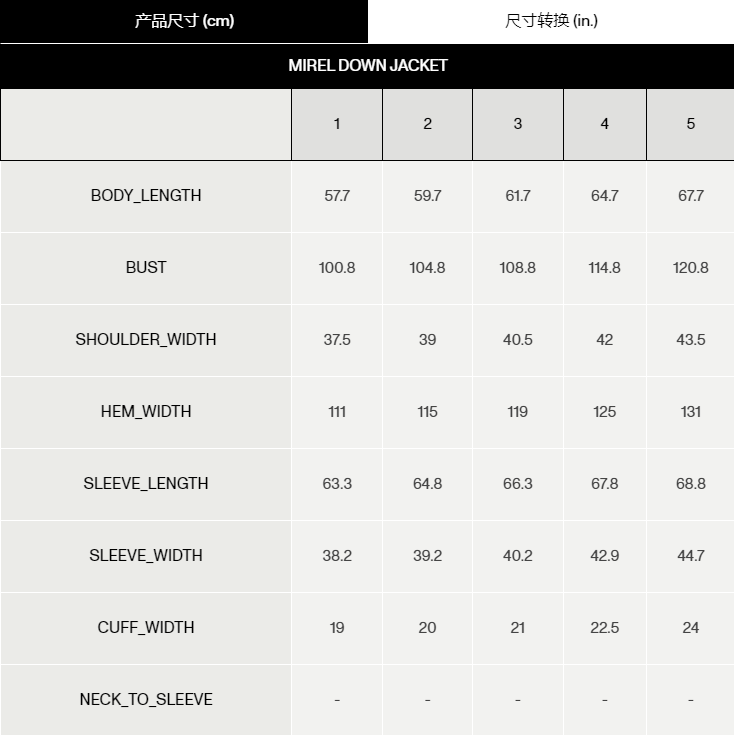The width and height of the screenshot is (734, 735).
Task: Switch to the 尺寸转换 (in.) tab
Action: click(551, 21)
